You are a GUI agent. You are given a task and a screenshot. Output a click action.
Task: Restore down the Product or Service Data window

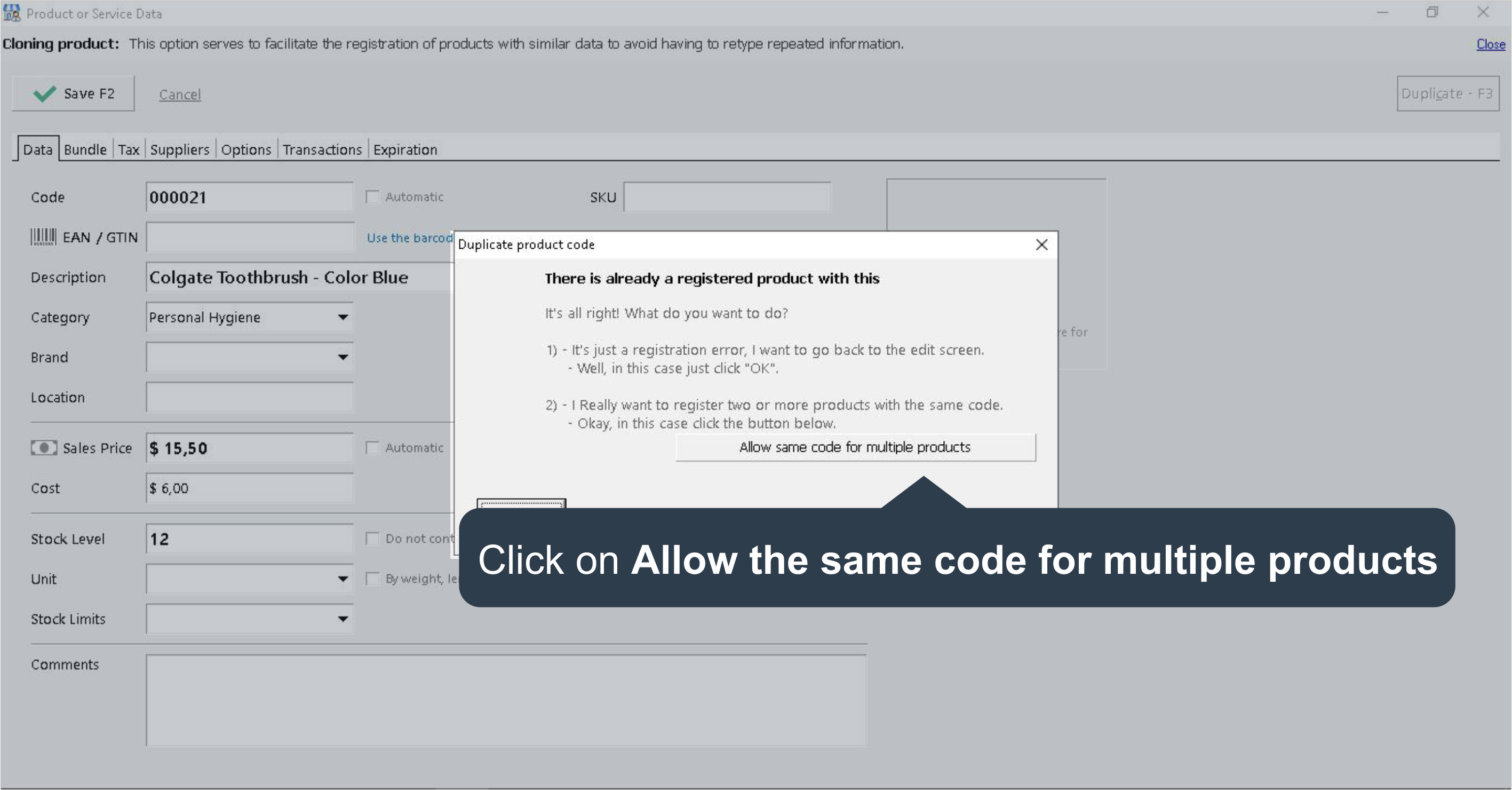coord(1432,13)
